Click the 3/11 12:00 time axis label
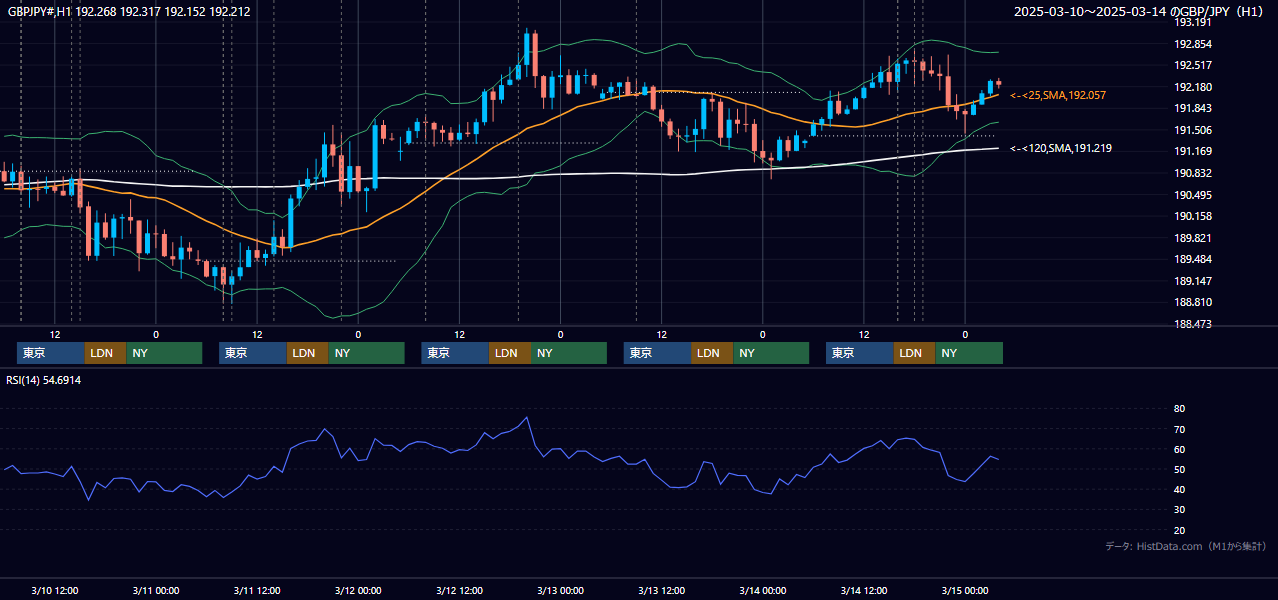The height and width of the screenshot is (600, 1278). [x=257, y=590]
